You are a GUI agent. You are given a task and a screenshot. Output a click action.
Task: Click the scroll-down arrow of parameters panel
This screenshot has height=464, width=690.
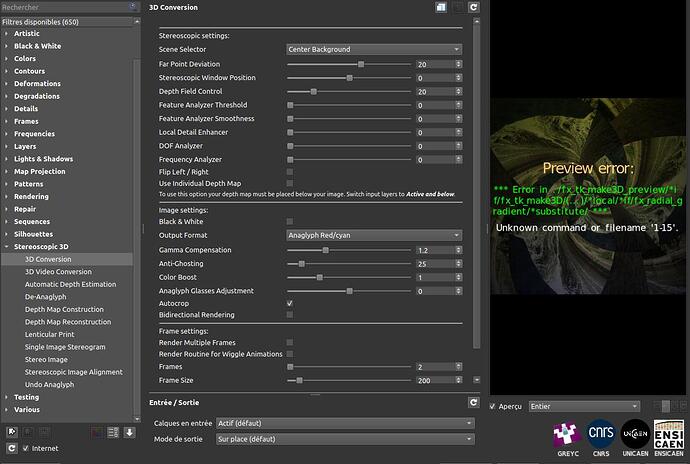coord(477,379)
